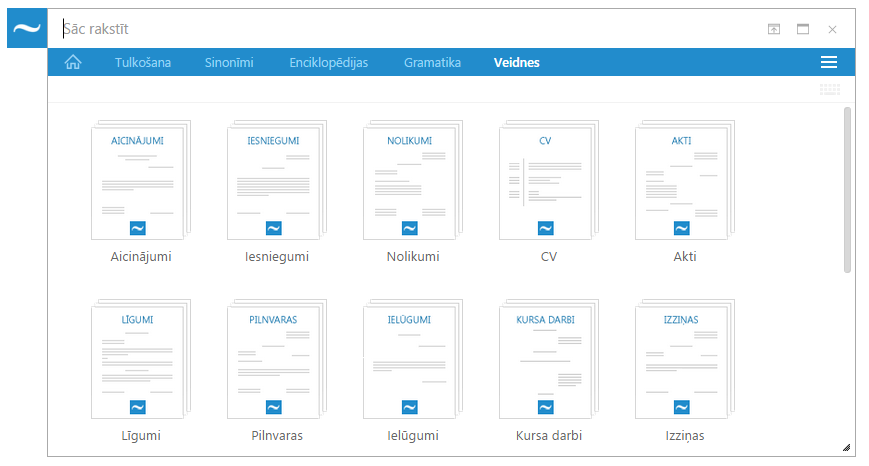This screenshot has height=466, width=869.
Task: Select the Nolikumi template icon
Action: 412,181
